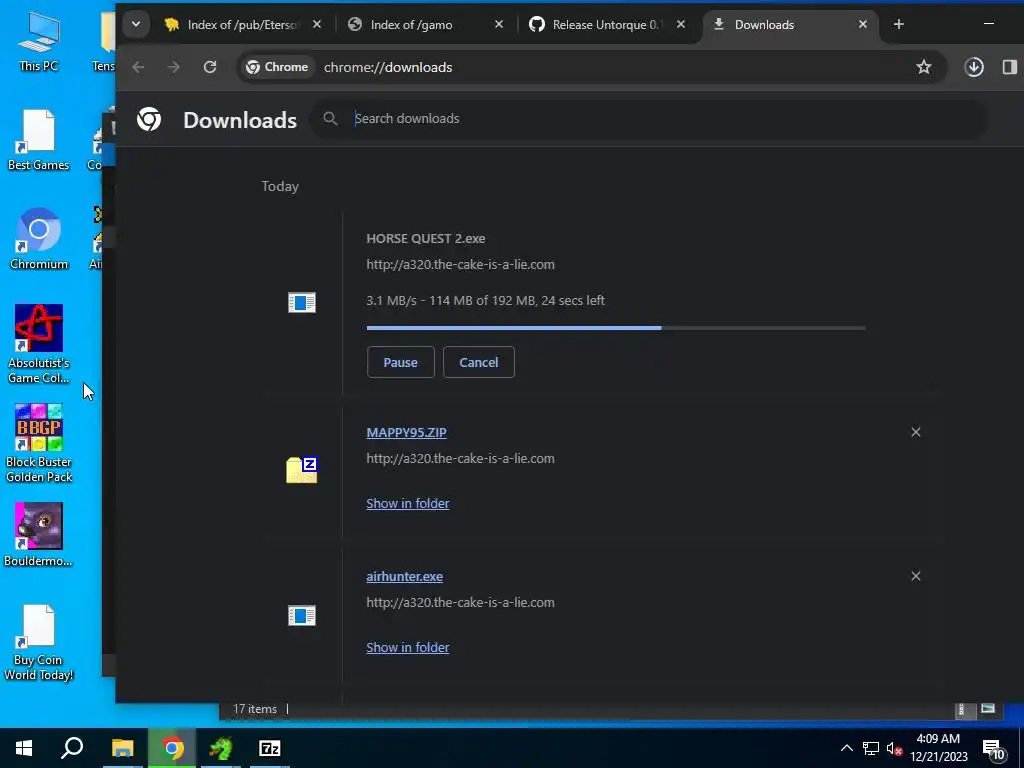Click the MAPPY95.ZIP zip folder icon

pyautogui.click(x=302, y=470)
